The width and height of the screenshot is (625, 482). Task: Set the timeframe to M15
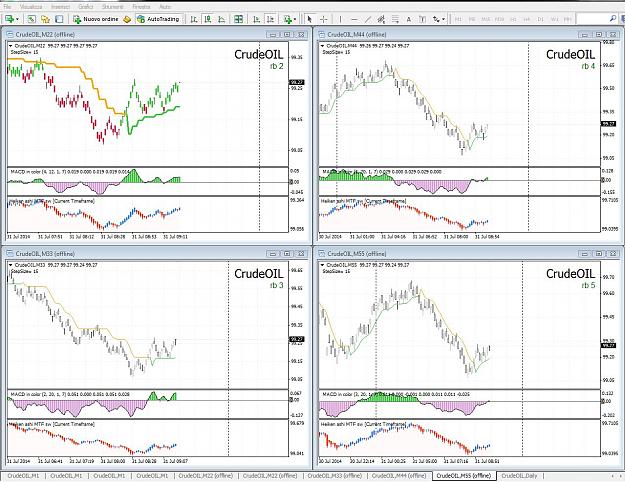pos(485,19)
